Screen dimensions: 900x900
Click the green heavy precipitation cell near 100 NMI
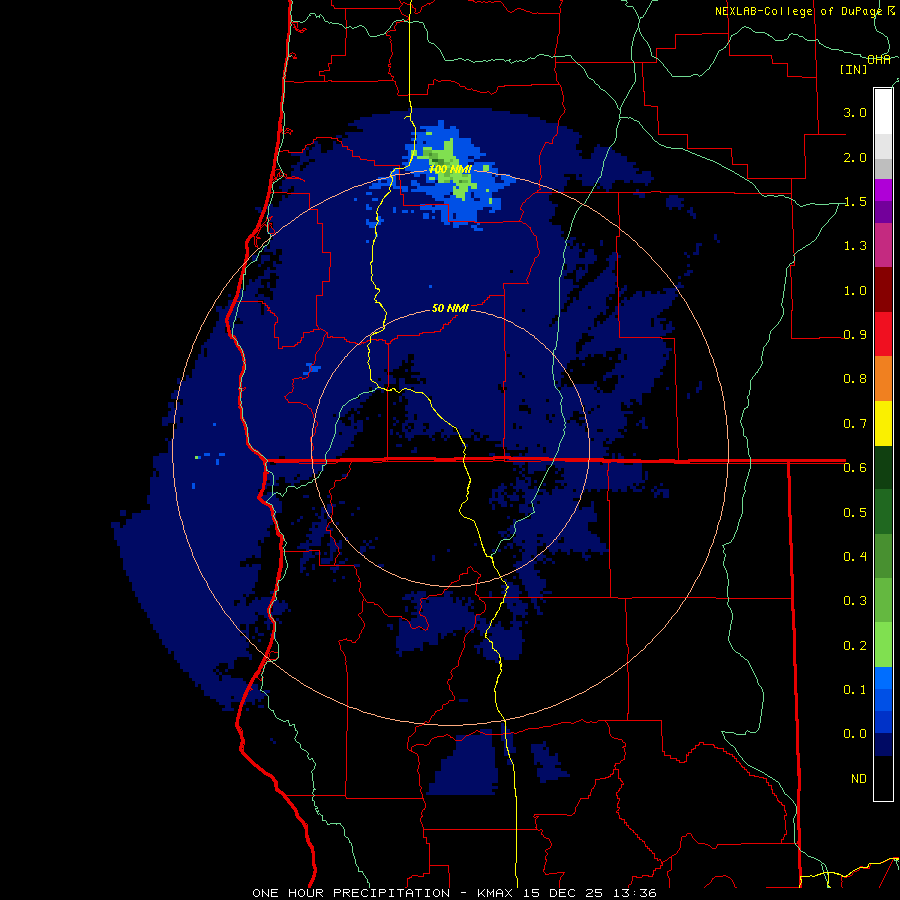click(x=451, y=169)
